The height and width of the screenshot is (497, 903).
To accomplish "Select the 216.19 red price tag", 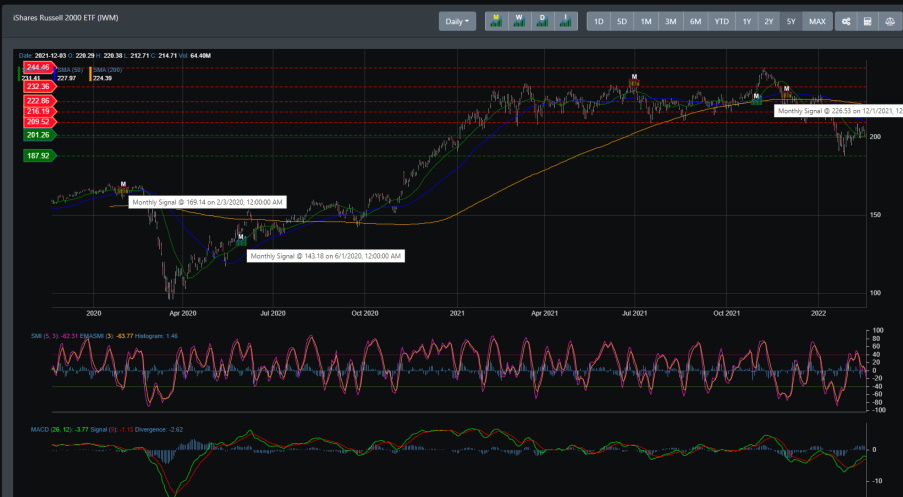I will coord(39,111).
